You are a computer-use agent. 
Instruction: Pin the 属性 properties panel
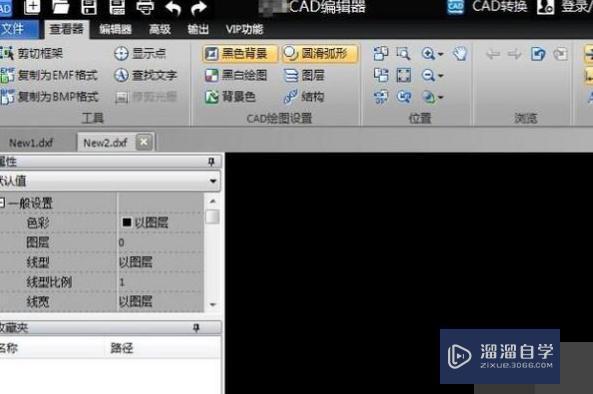coord(211,162)
